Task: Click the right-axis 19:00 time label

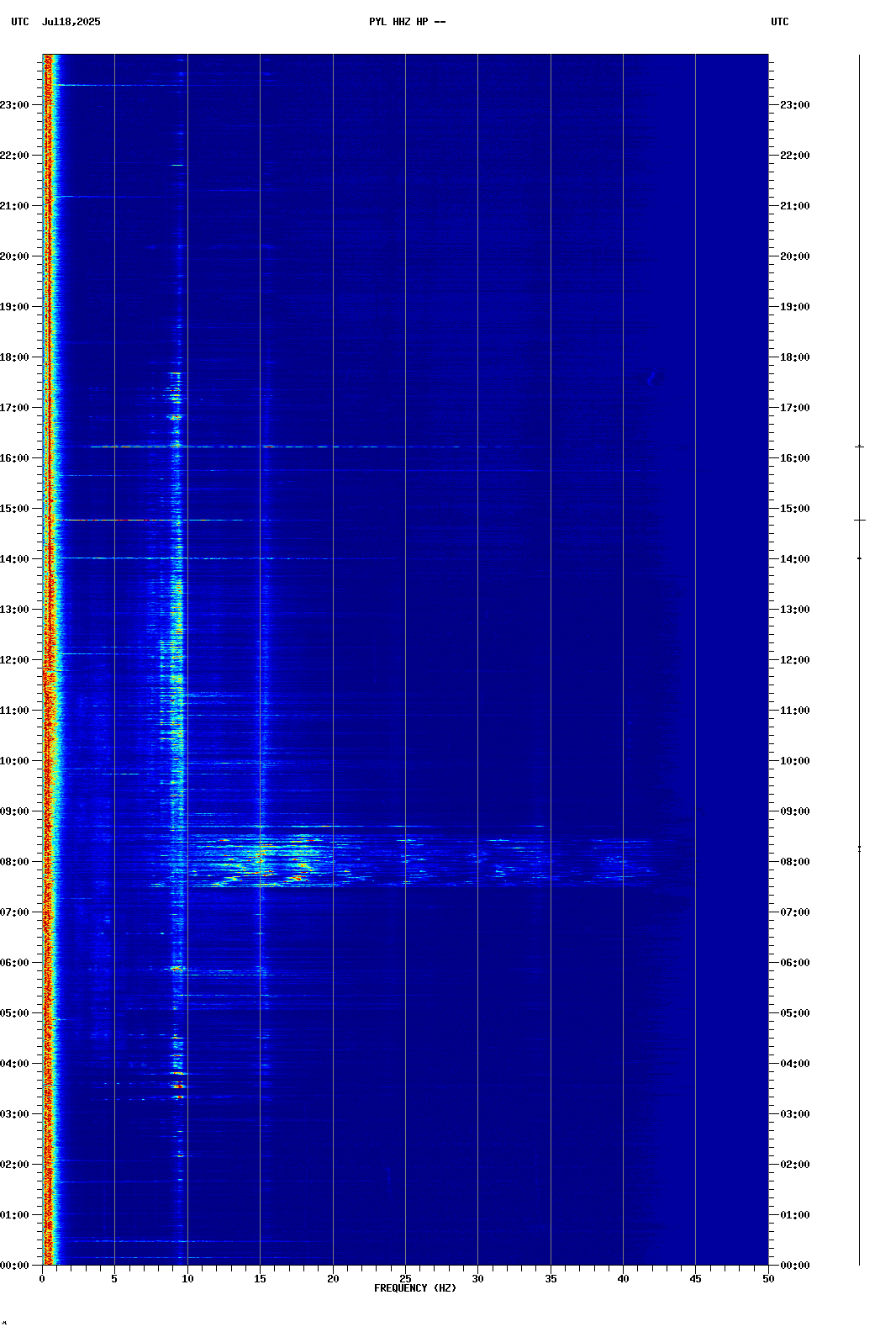Action: pos(795,307)
